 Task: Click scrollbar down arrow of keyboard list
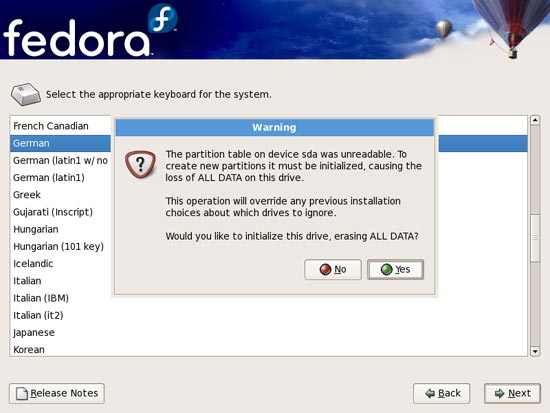[535, 351]
